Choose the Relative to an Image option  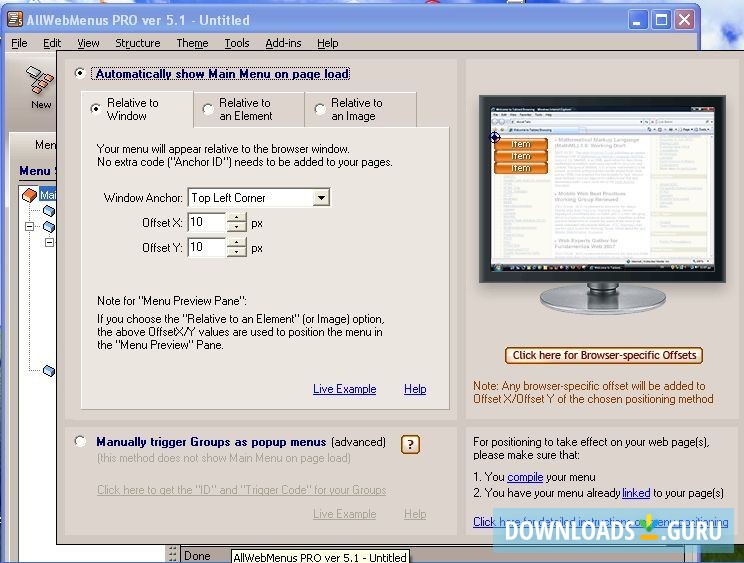pos(320,109)
